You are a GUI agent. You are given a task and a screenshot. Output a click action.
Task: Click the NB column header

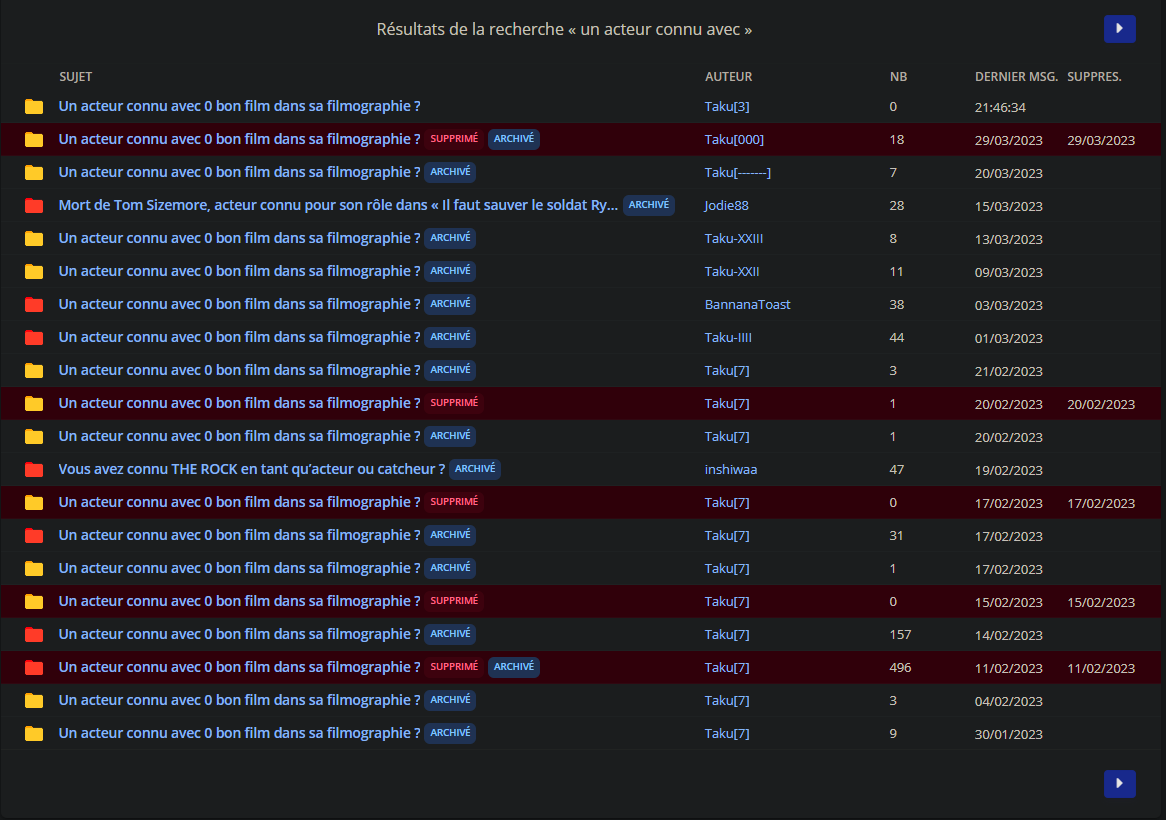coord(898,77)
